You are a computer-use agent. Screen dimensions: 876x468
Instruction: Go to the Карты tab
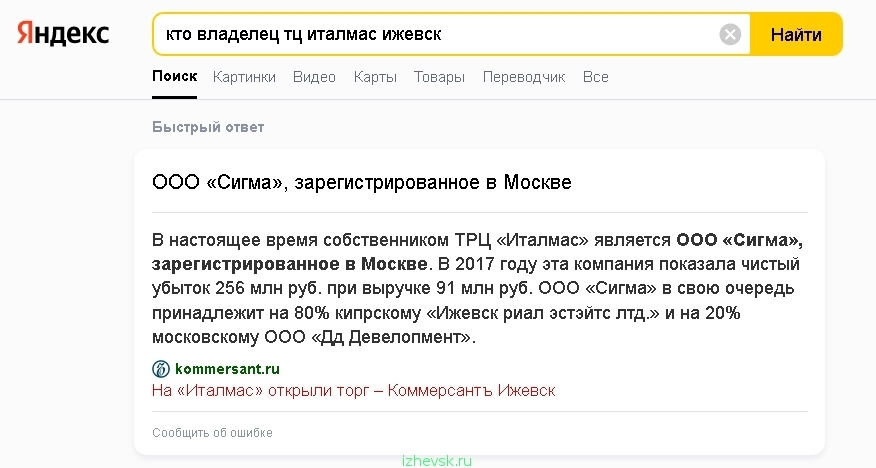tap(375, 77)
